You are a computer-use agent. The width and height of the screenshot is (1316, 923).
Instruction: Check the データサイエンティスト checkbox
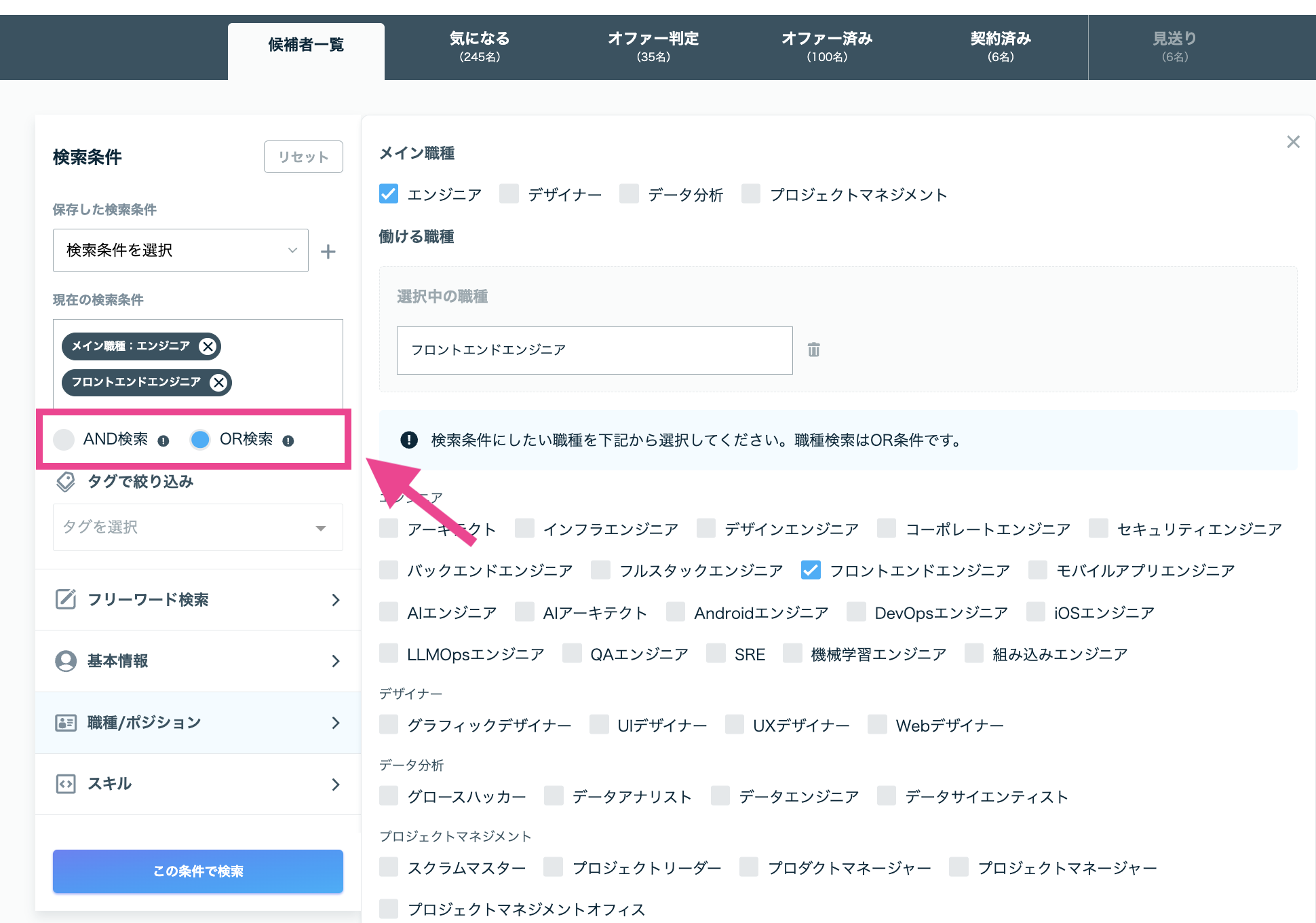tap(887, 796)
